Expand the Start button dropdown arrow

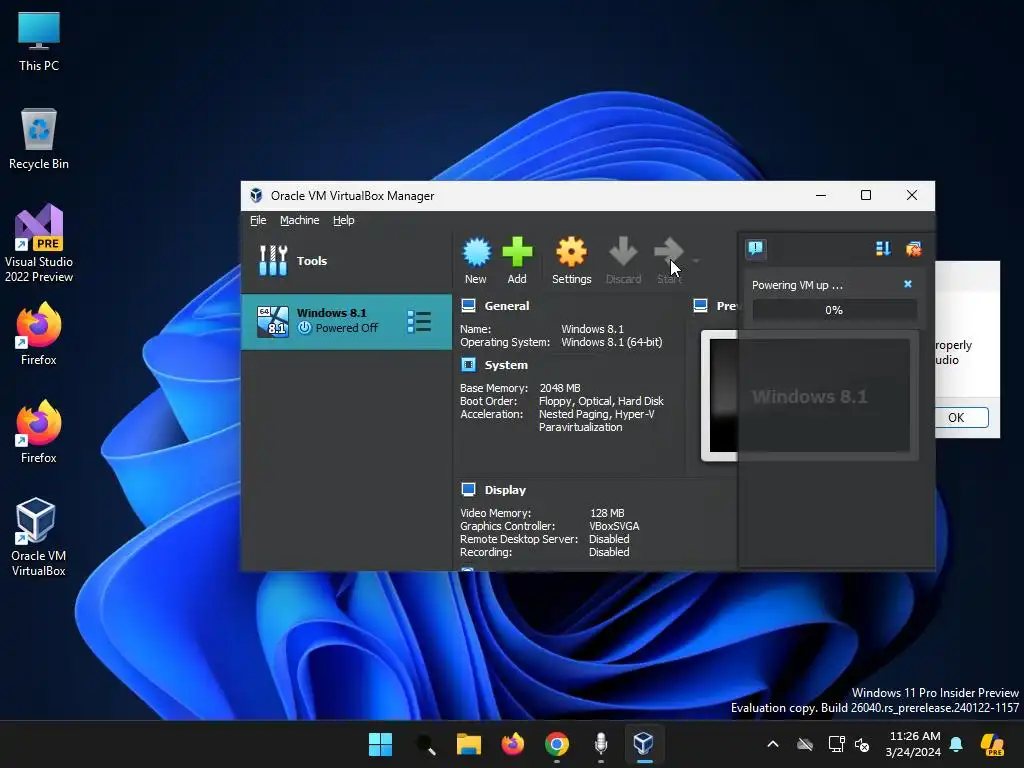coord(696,261)
